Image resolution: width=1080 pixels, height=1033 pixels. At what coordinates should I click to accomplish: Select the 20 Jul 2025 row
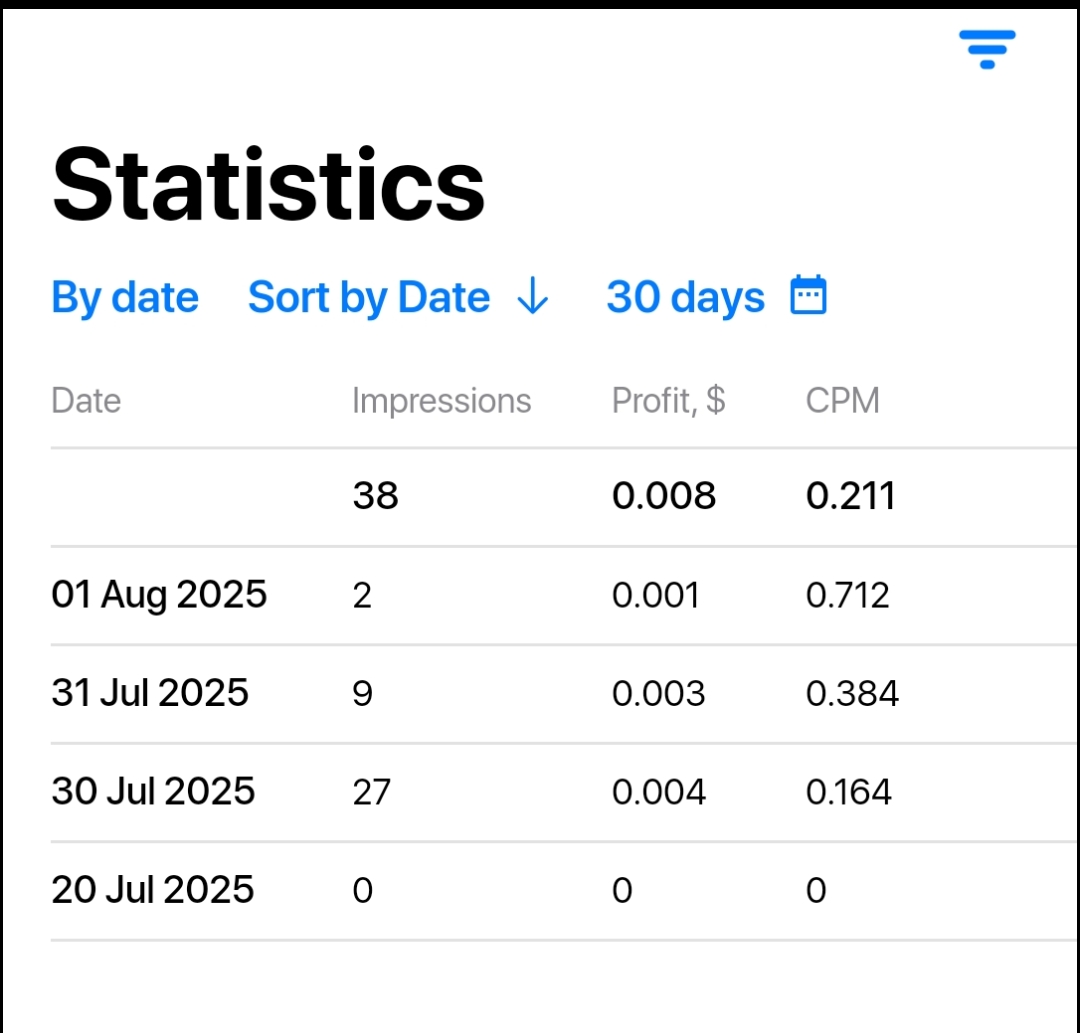coord(563,890)
